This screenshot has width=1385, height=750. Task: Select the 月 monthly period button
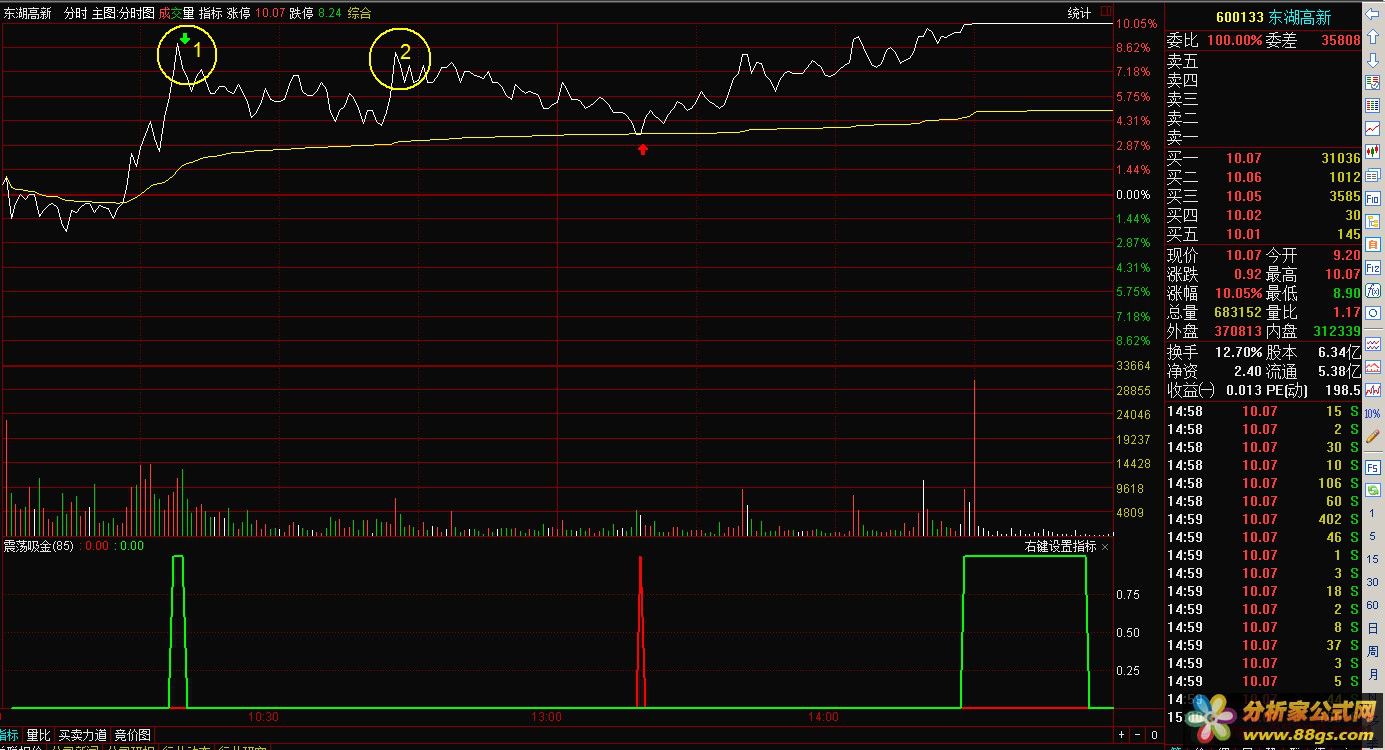tap(1373, 674)
